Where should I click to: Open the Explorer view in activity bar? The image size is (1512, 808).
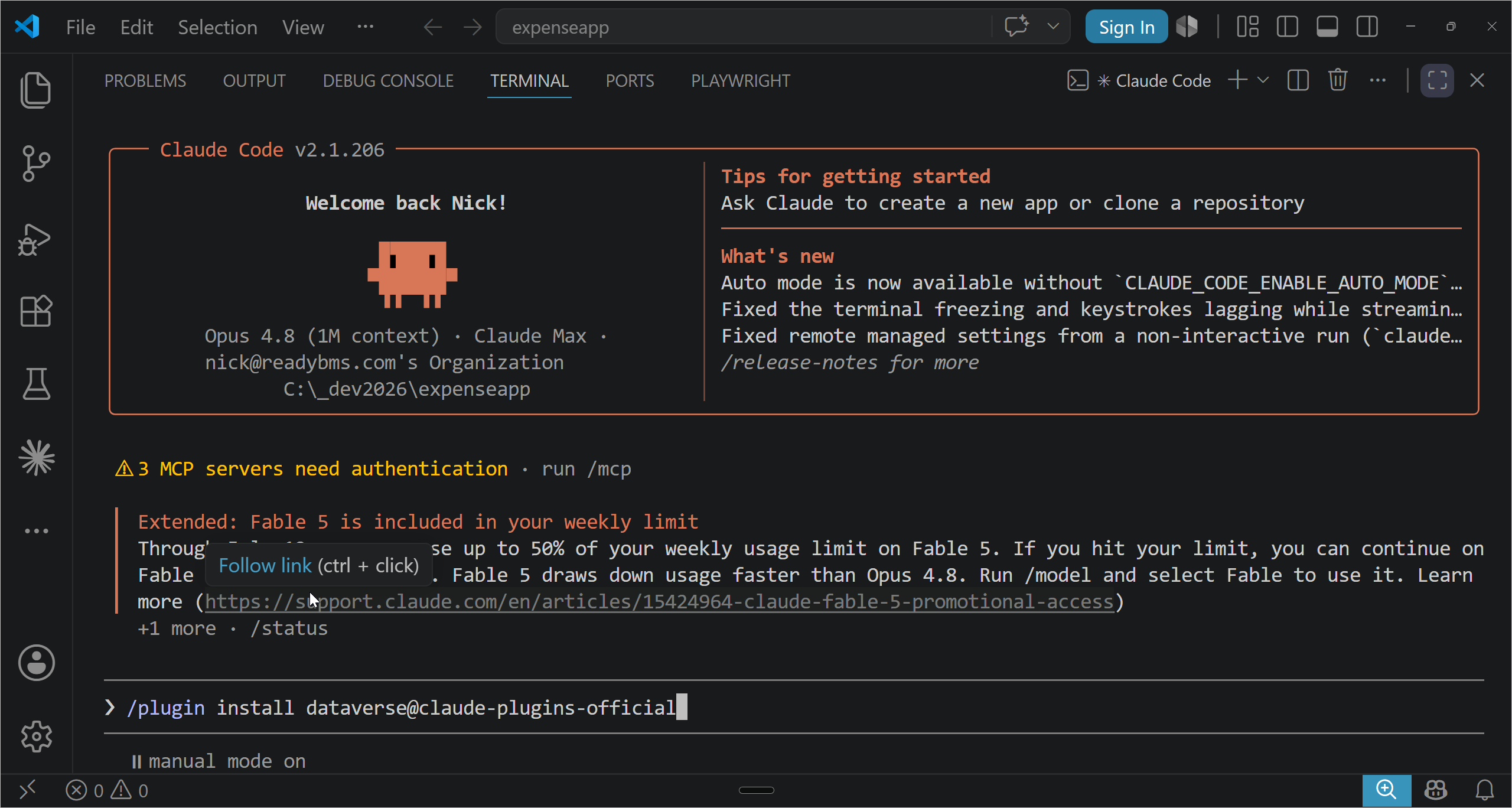(x=36, y=90)
